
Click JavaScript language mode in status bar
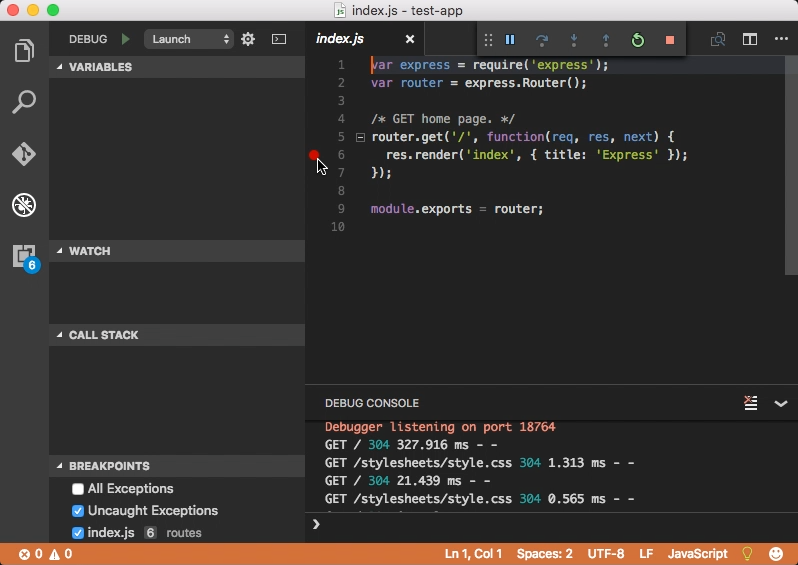[x=697, y=554]
